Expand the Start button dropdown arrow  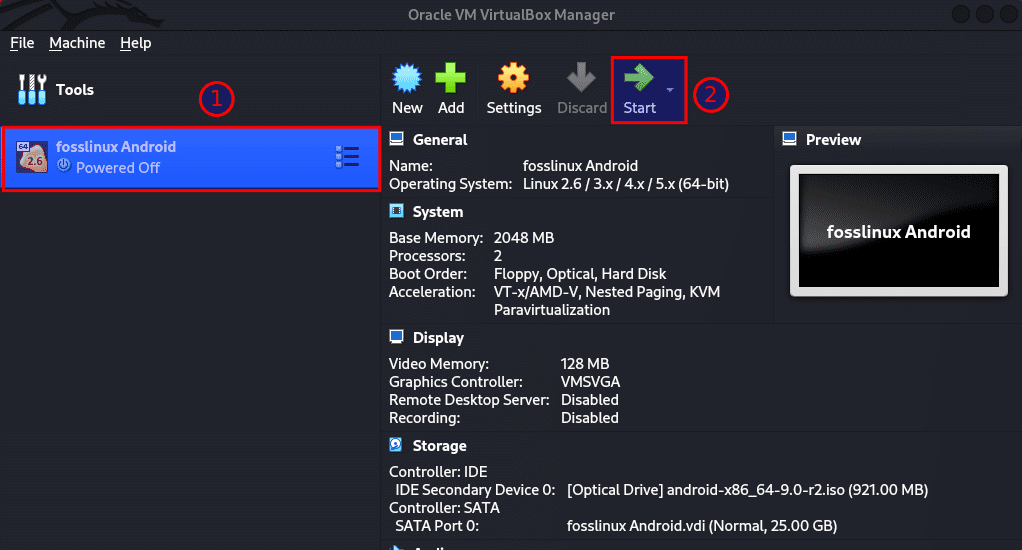coord(670,90)
